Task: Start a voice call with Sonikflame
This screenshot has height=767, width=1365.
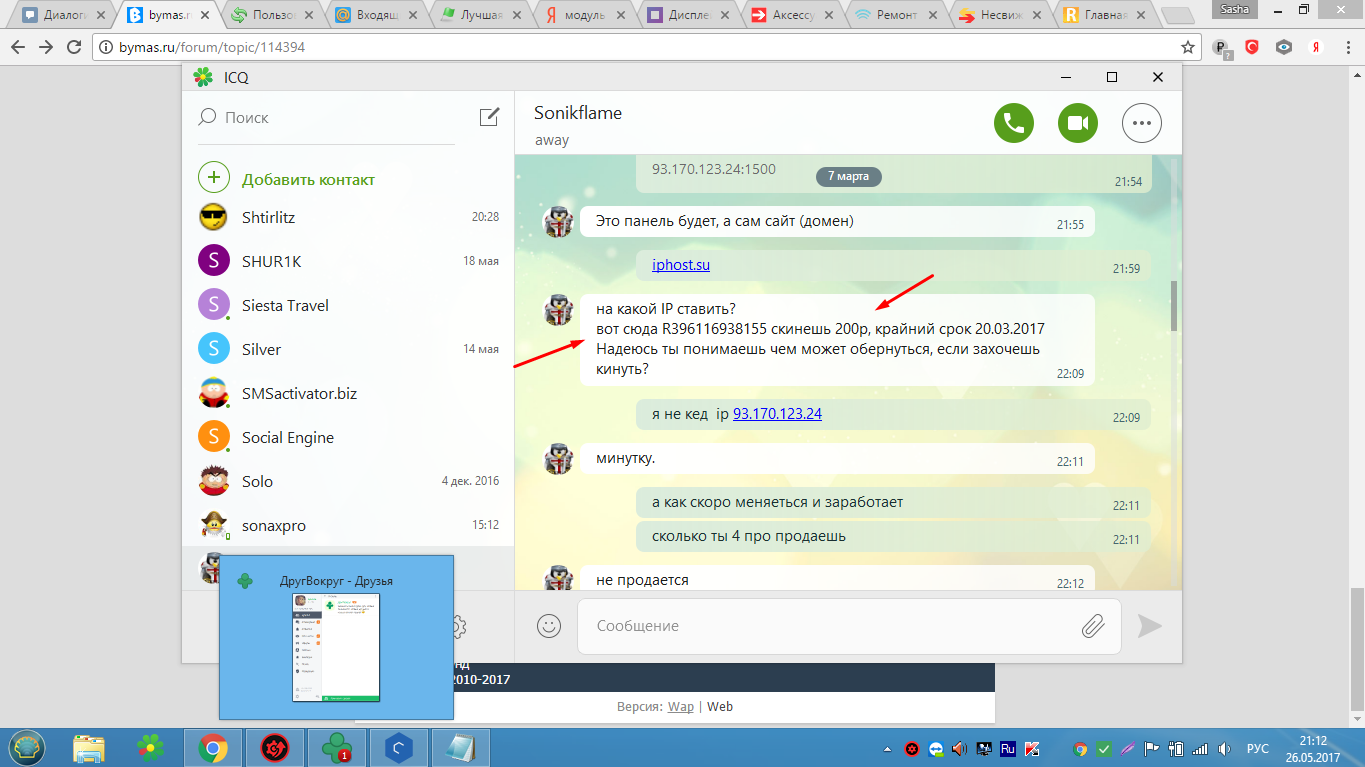Action: [1014, 123]
